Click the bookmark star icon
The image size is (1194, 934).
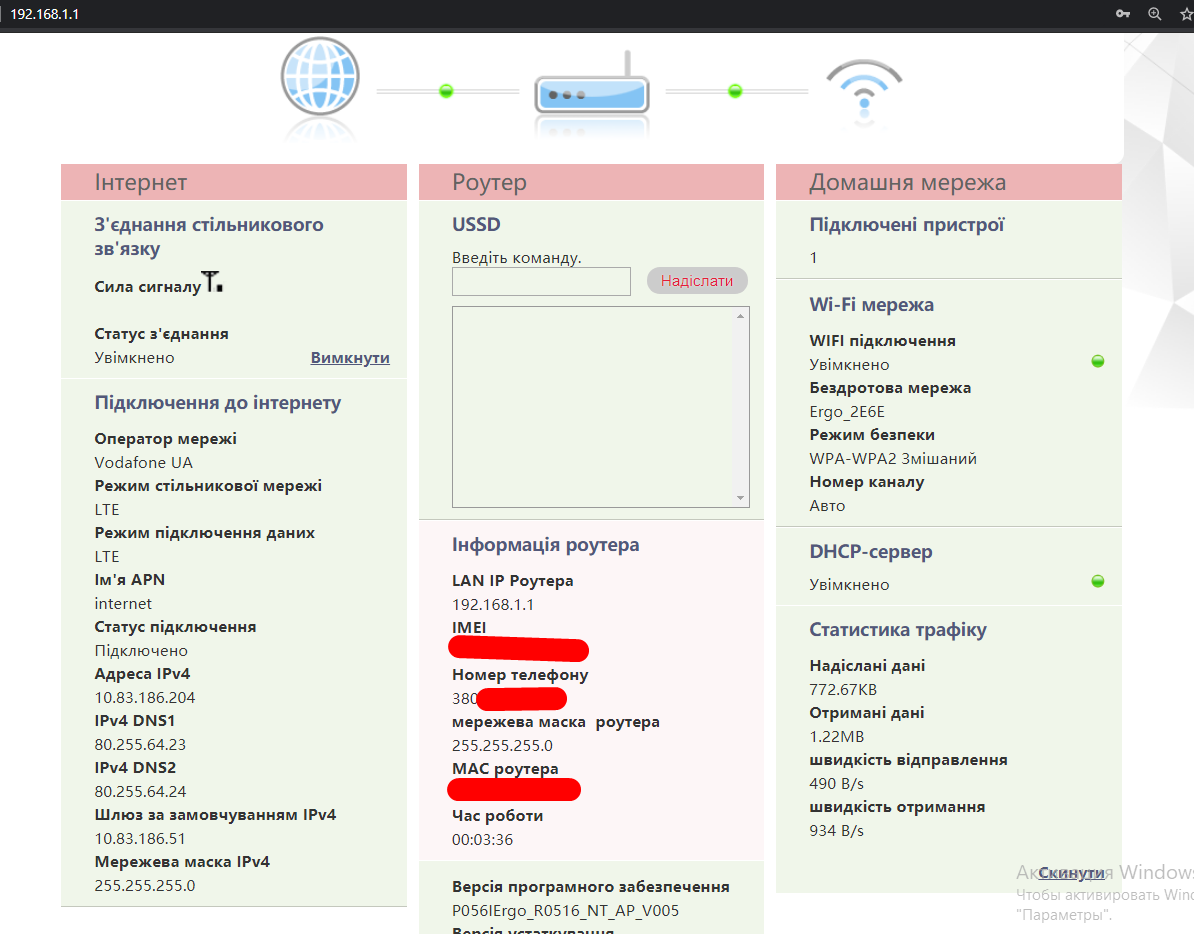click(1185, 14)
